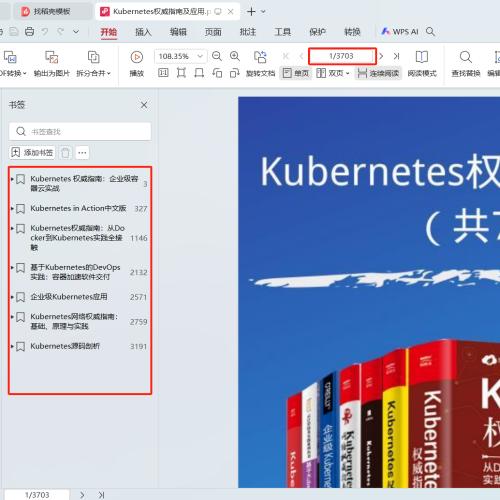Expand the 基于Kubernetes的DevOps实践 bookmark
500x500 pixels.
[x=12, y=267]
